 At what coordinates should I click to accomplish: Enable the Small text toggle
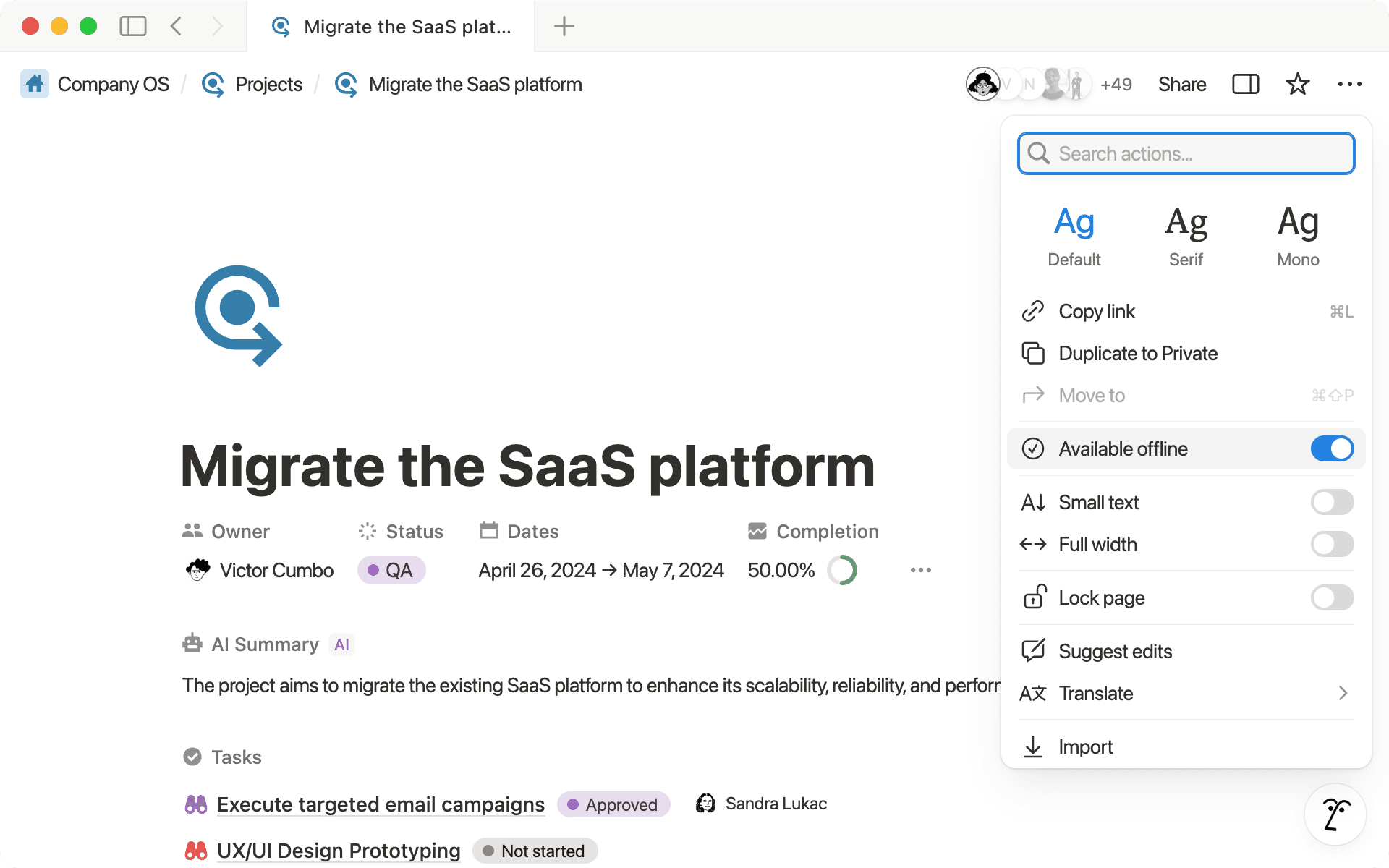pos(1331,502)
